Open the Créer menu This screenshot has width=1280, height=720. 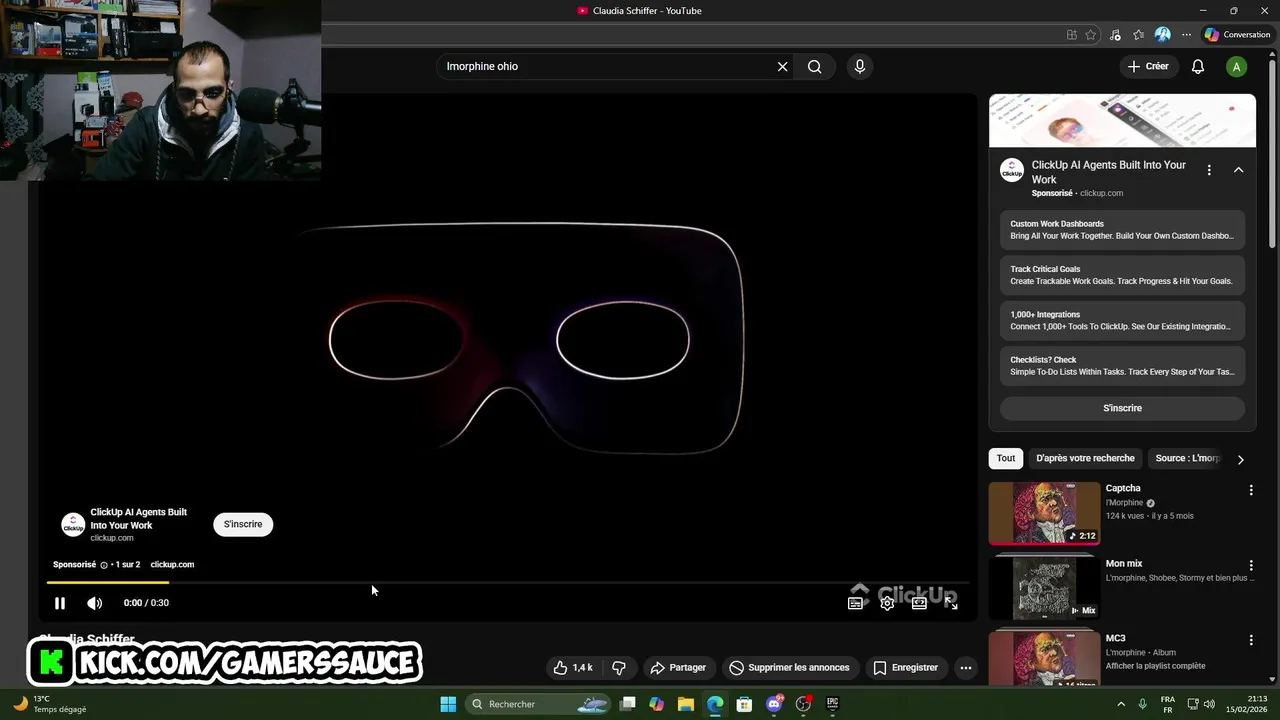click(1148, 66)
